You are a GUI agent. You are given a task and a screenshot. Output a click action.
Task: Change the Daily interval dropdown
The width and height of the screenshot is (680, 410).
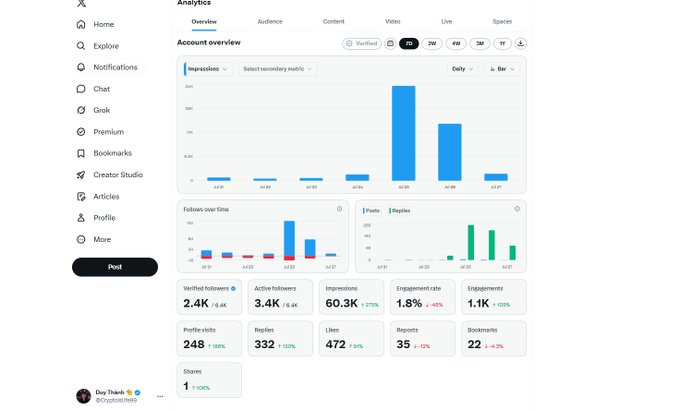(x=462, y=69)
